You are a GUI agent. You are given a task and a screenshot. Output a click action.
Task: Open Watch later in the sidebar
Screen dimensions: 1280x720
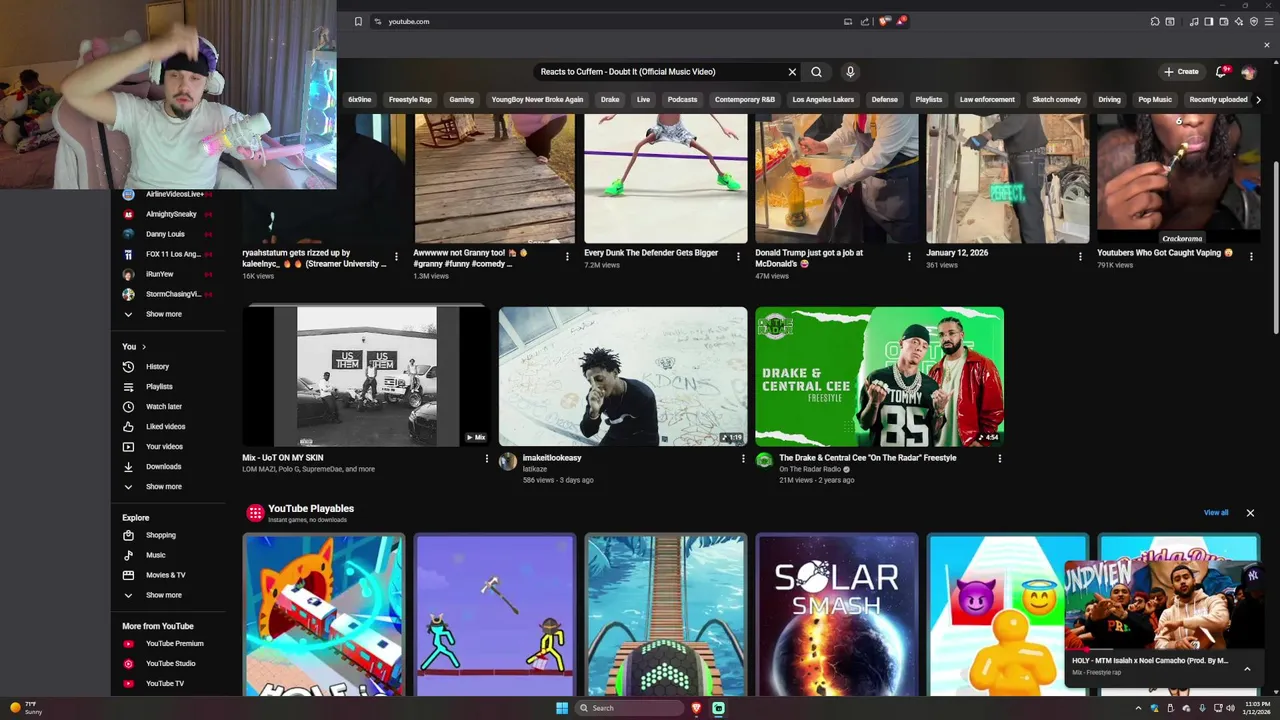coord(163,407)
